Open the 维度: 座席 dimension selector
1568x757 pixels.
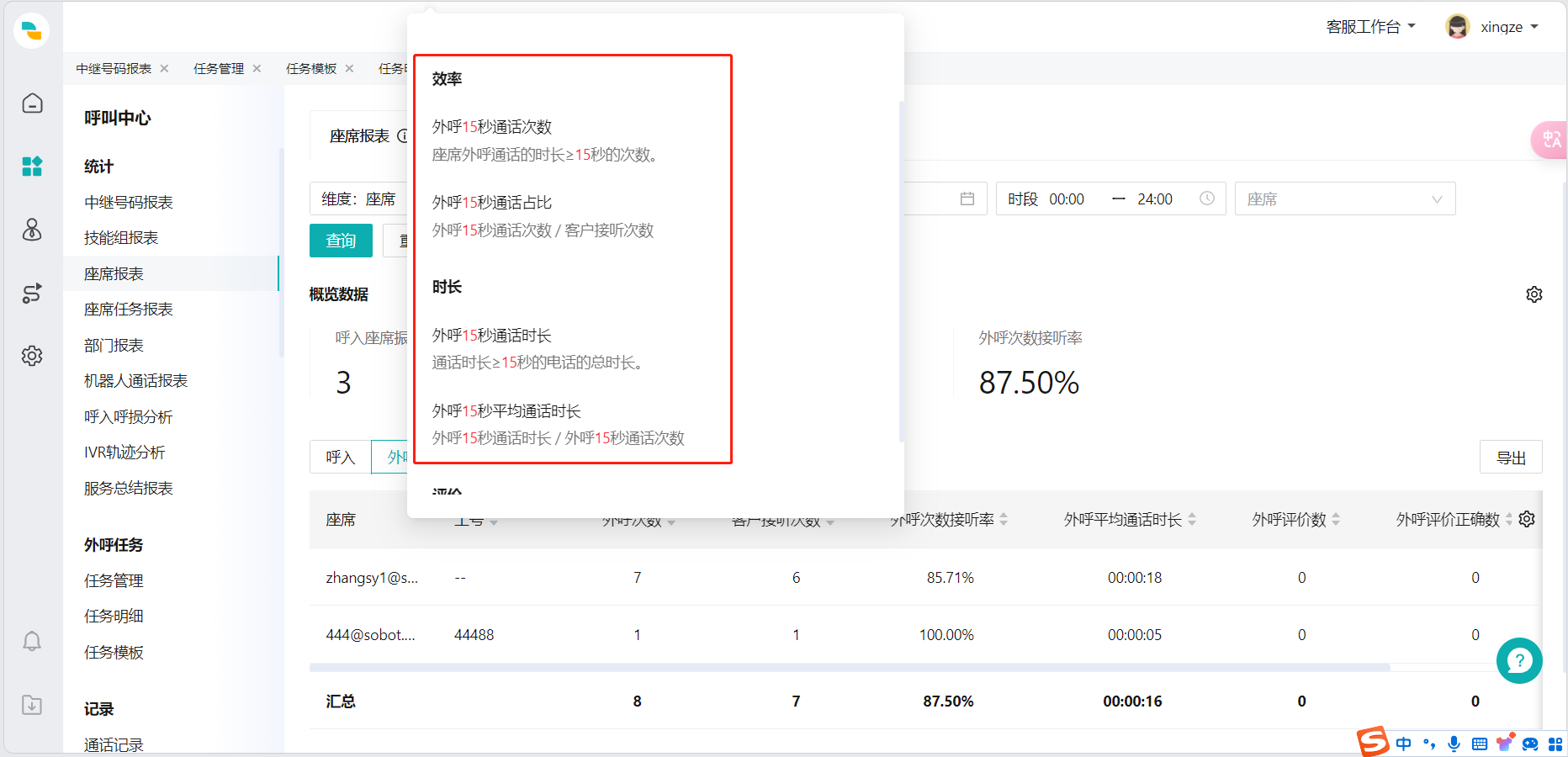tap(359, 199)
